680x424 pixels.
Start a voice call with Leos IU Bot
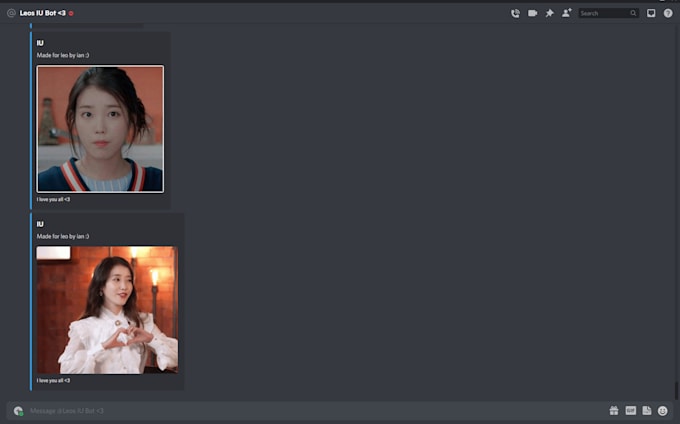tap(515, 13)
